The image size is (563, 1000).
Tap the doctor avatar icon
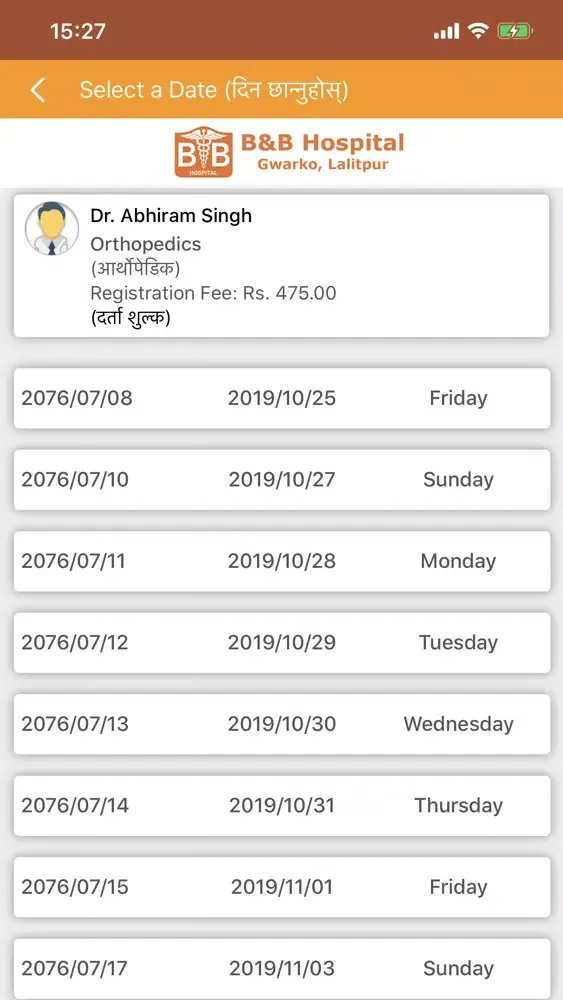pyautogui.click(x=52, y=228)
